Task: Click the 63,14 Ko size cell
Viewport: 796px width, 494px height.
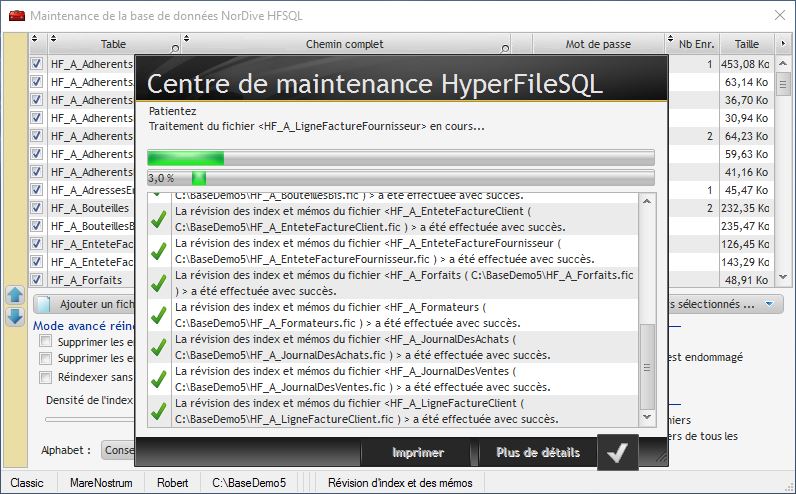Action: [x=745, y=82]
